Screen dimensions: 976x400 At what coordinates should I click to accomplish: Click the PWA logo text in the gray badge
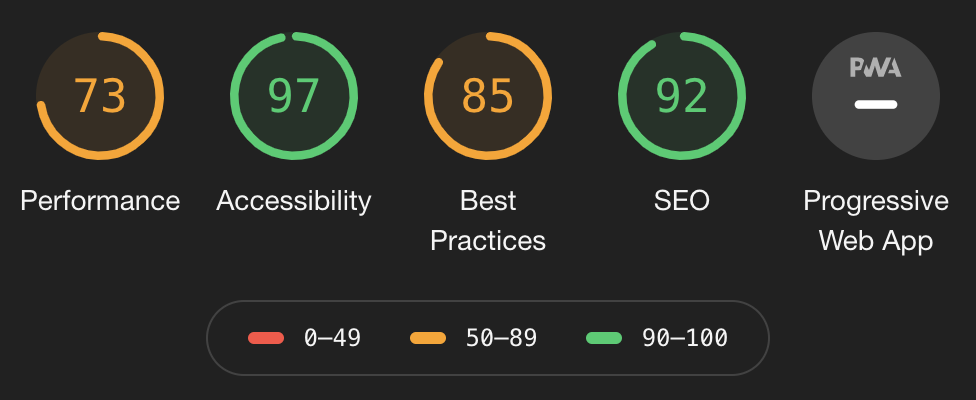tap(875, 67)
